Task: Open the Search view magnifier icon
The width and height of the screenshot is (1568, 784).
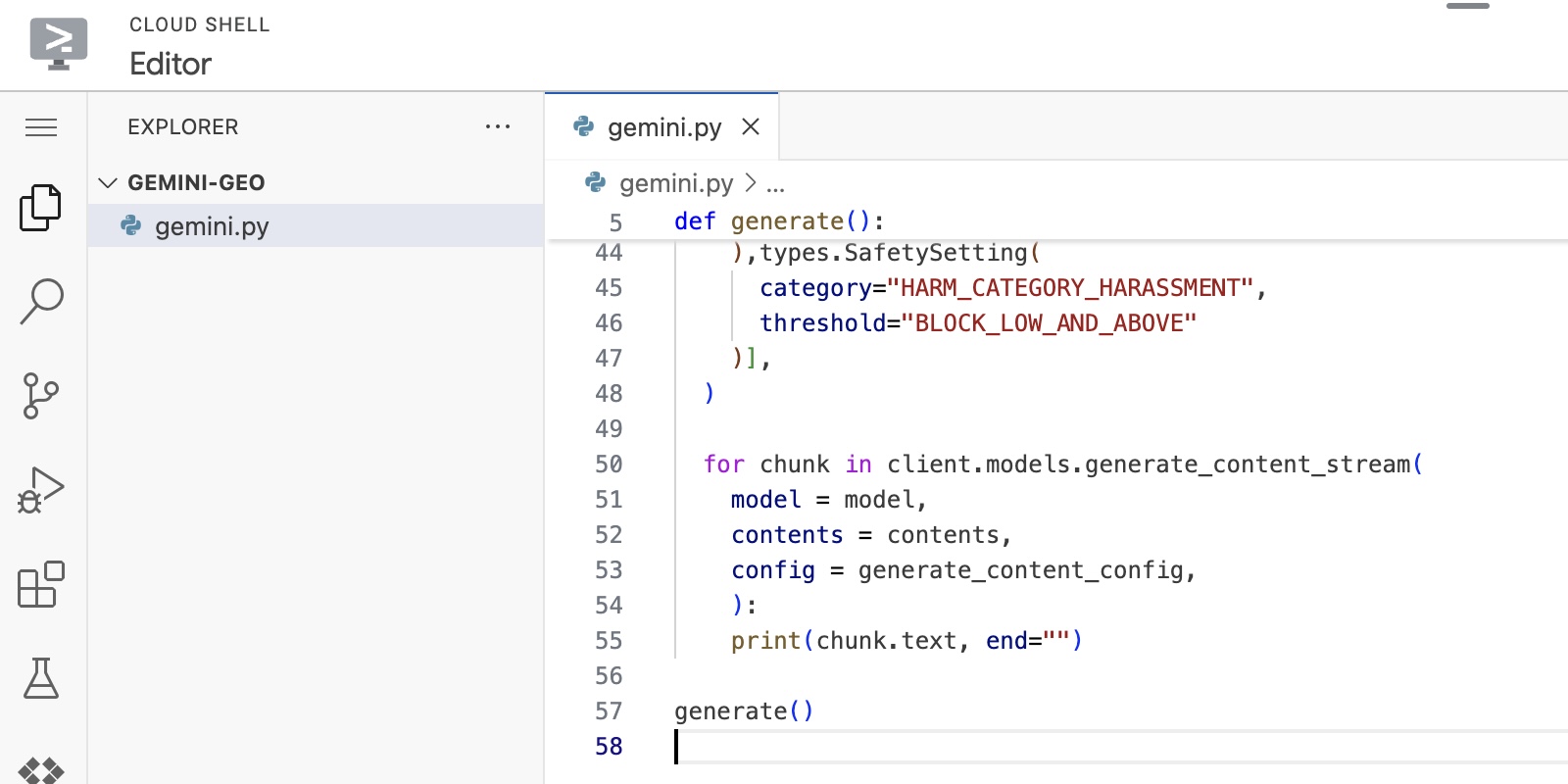Action: pos(41,302)
